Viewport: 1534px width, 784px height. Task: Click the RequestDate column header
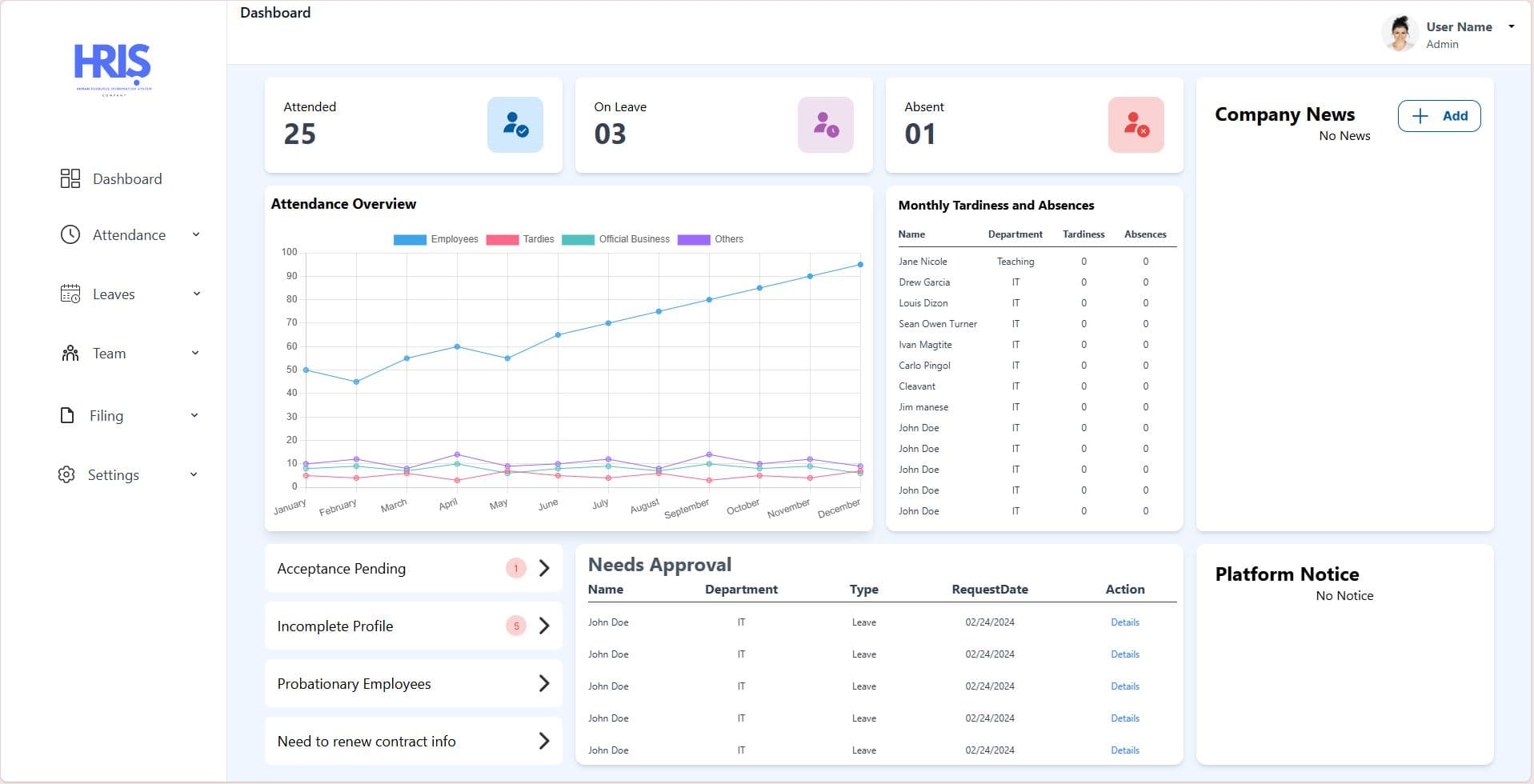(990, 590)
